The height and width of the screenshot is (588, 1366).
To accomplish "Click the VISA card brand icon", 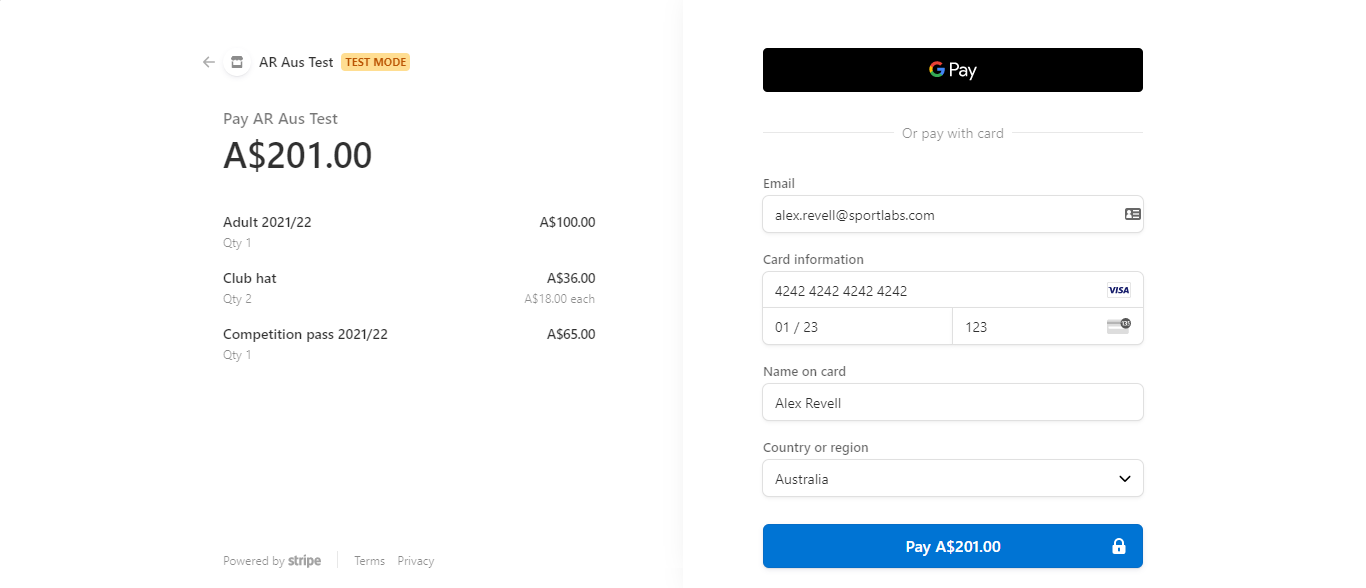I will coord(1118,290).
